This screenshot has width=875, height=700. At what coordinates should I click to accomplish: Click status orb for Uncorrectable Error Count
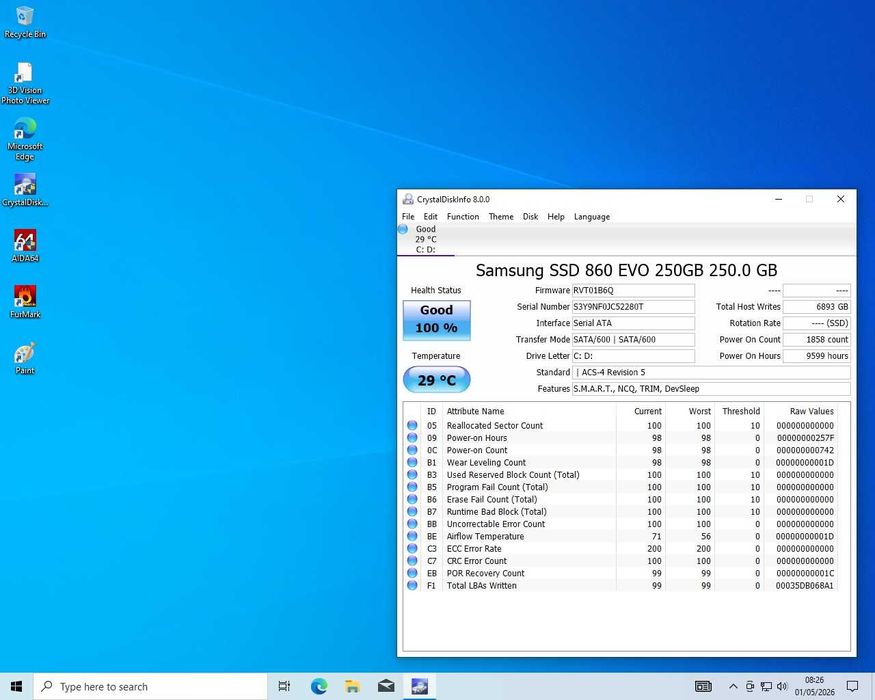[412, 524]
